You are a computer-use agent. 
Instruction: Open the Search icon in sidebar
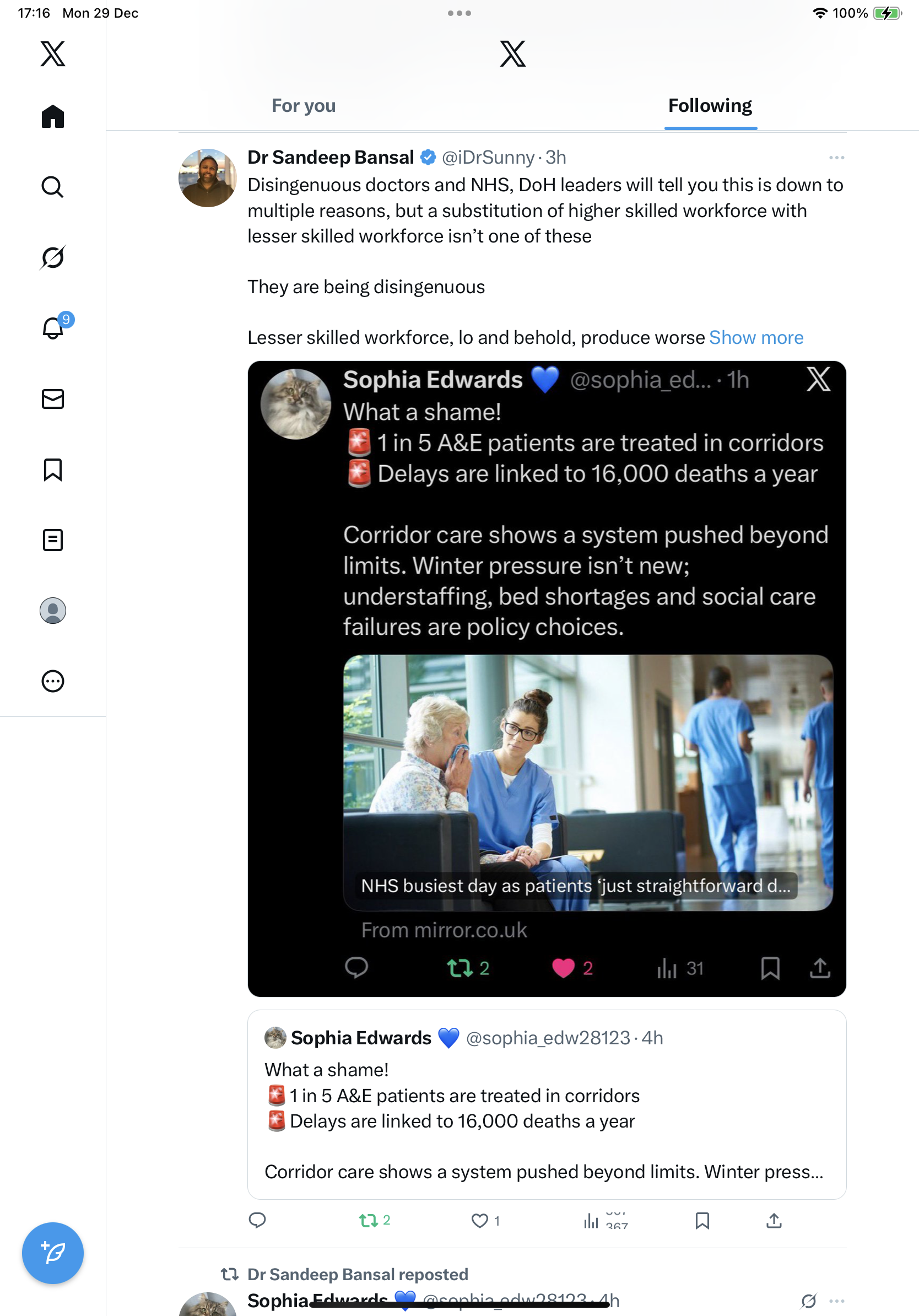[53, 187]
